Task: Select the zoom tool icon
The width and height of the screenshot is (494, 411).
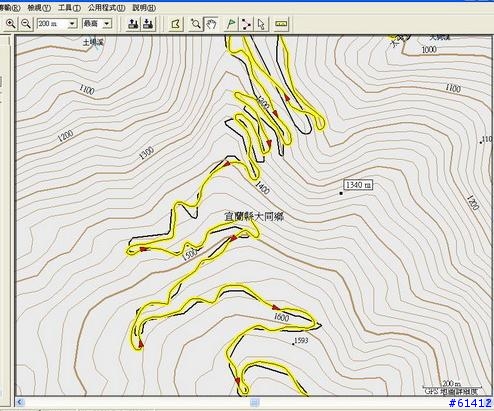Action: click(195, 24)
